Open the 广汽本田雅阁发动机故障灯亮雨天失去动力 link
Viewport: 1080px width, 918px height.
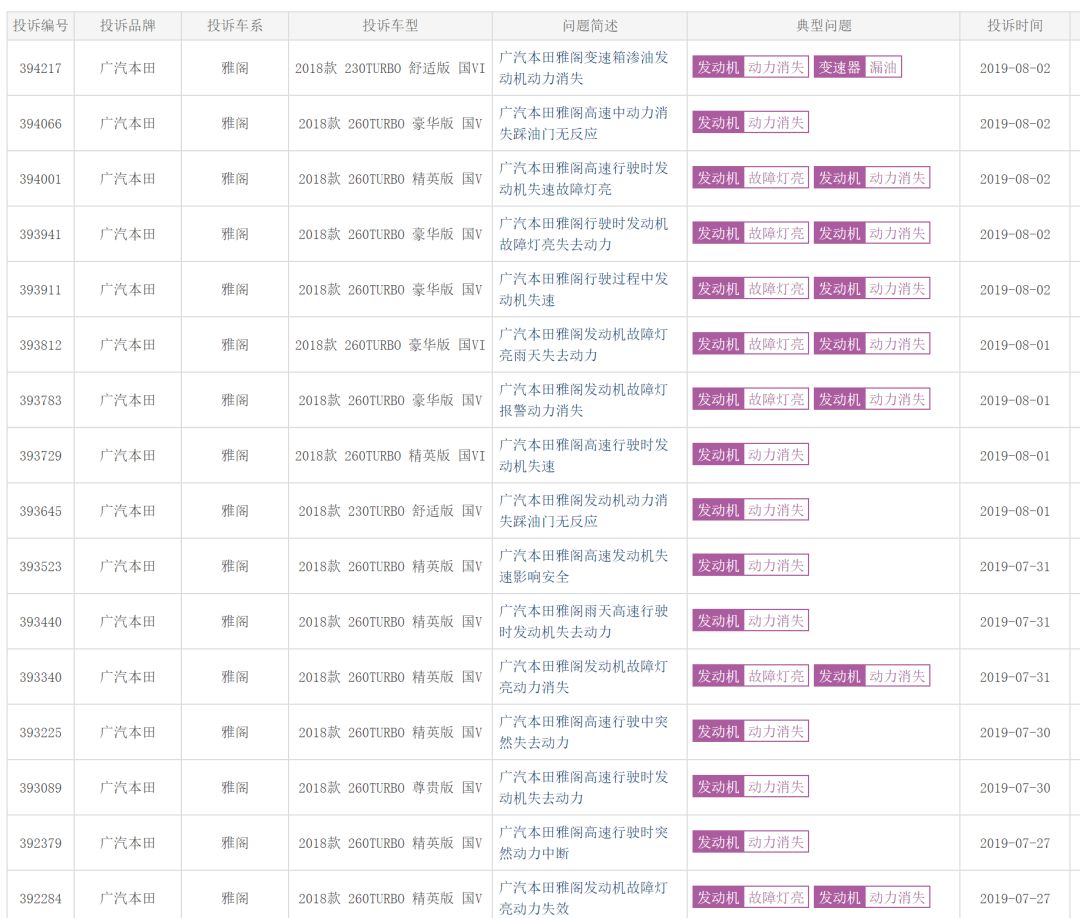(x=583, y=344)
